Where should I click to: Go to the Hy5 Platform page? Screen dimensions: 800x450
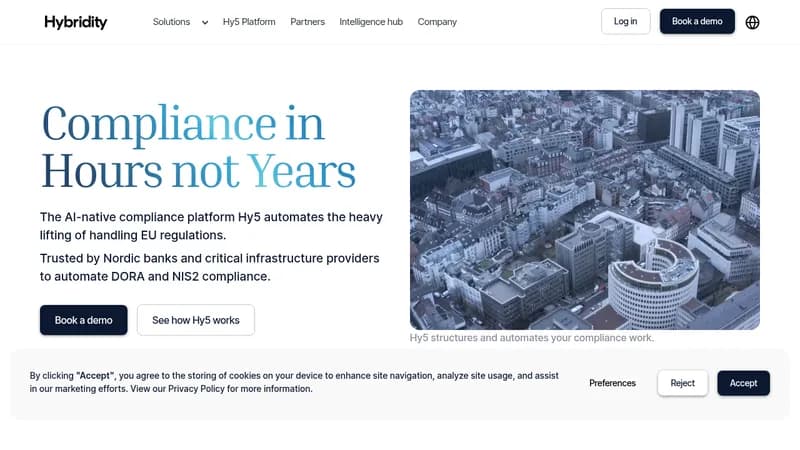[x=249, y=22]
